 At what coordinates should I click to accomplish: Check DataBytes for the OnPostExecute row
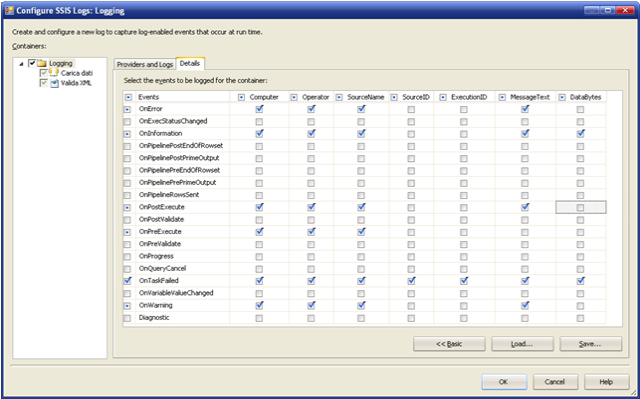point(580,208)
